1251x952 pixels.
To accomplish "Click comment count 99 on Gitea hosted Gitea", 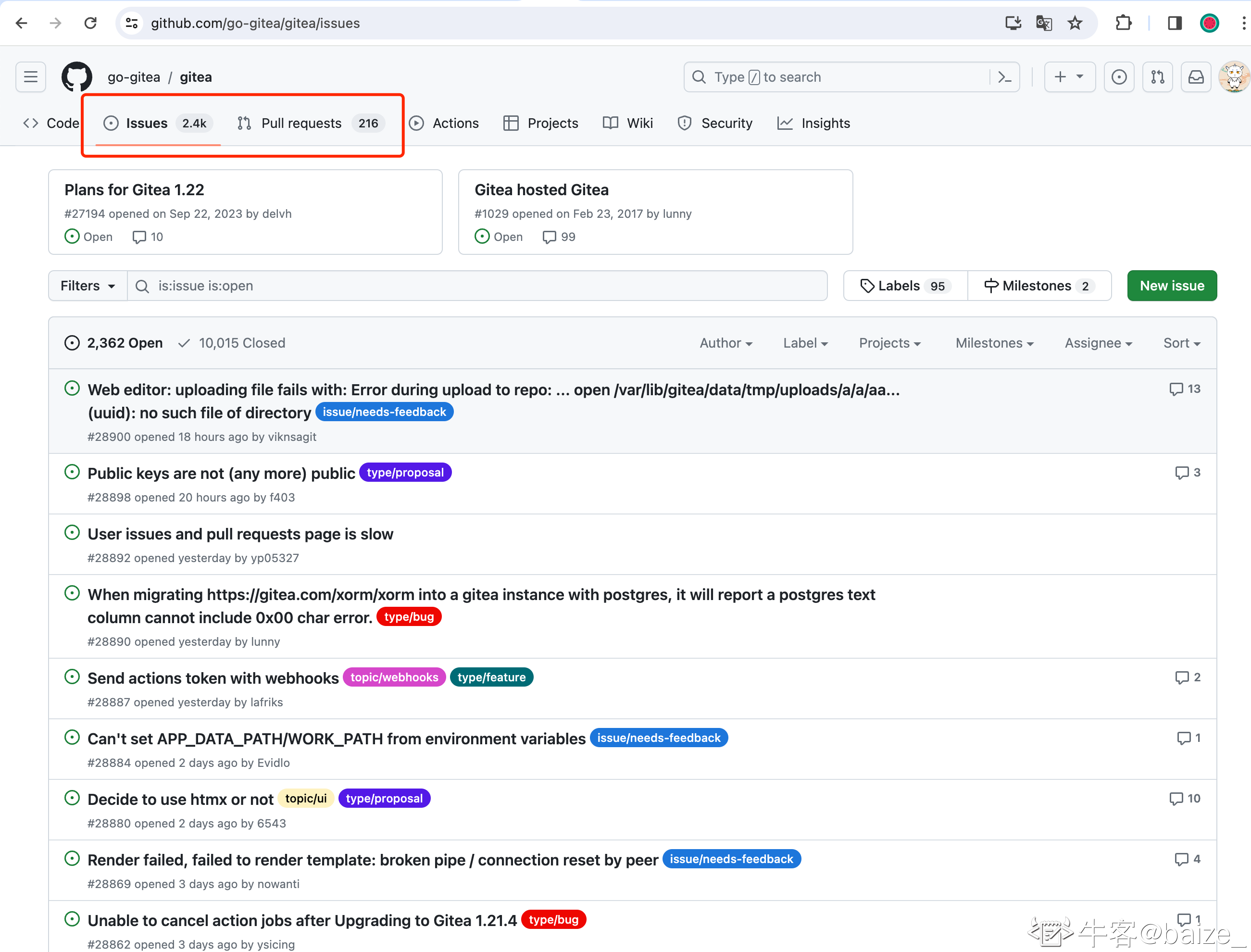I will 559,237.
